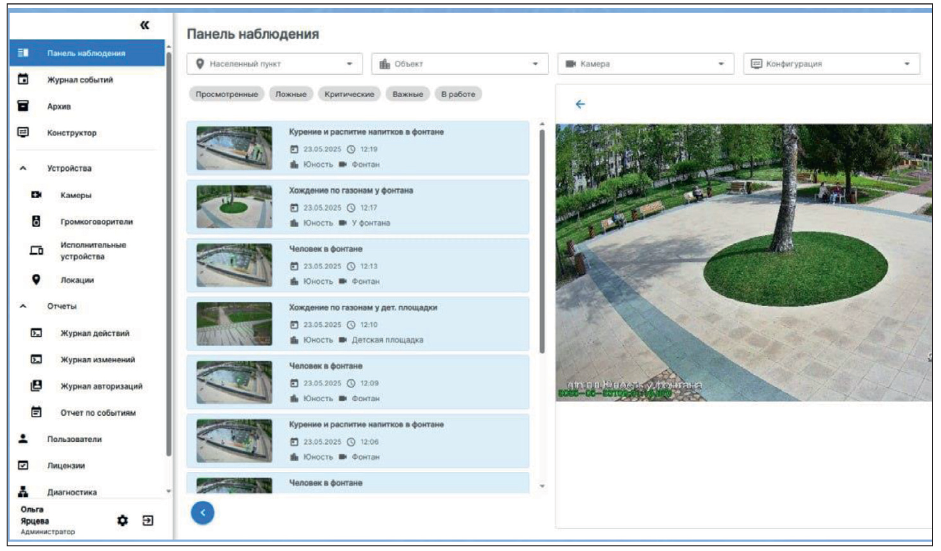941x551 pixels.
Task: Open the Хождение по газонам у фонтана thumbnail
Action: (x=234, y=207)
